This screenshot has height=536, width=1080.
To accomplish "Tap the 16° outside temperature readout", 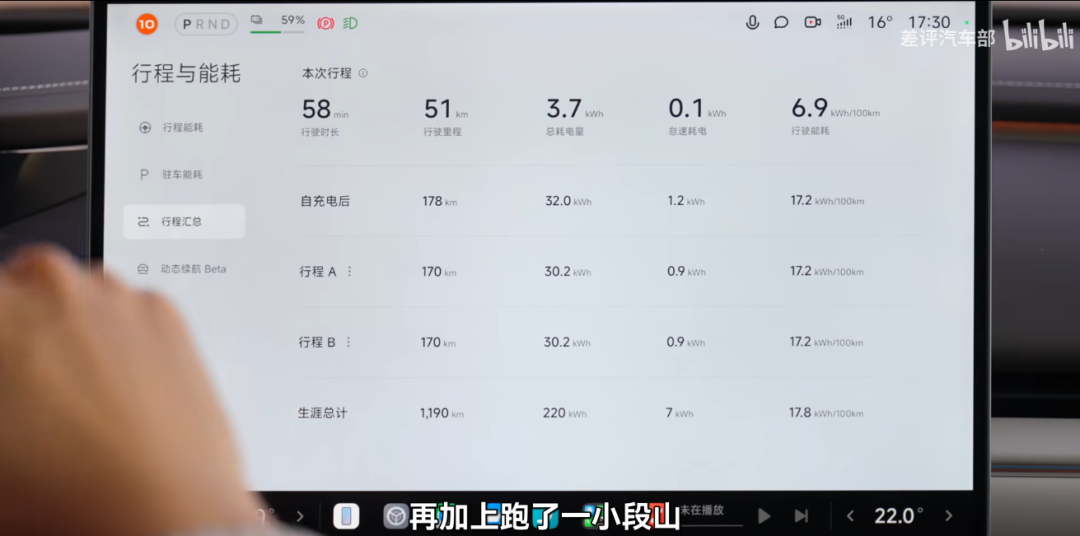I will (880, 23).
